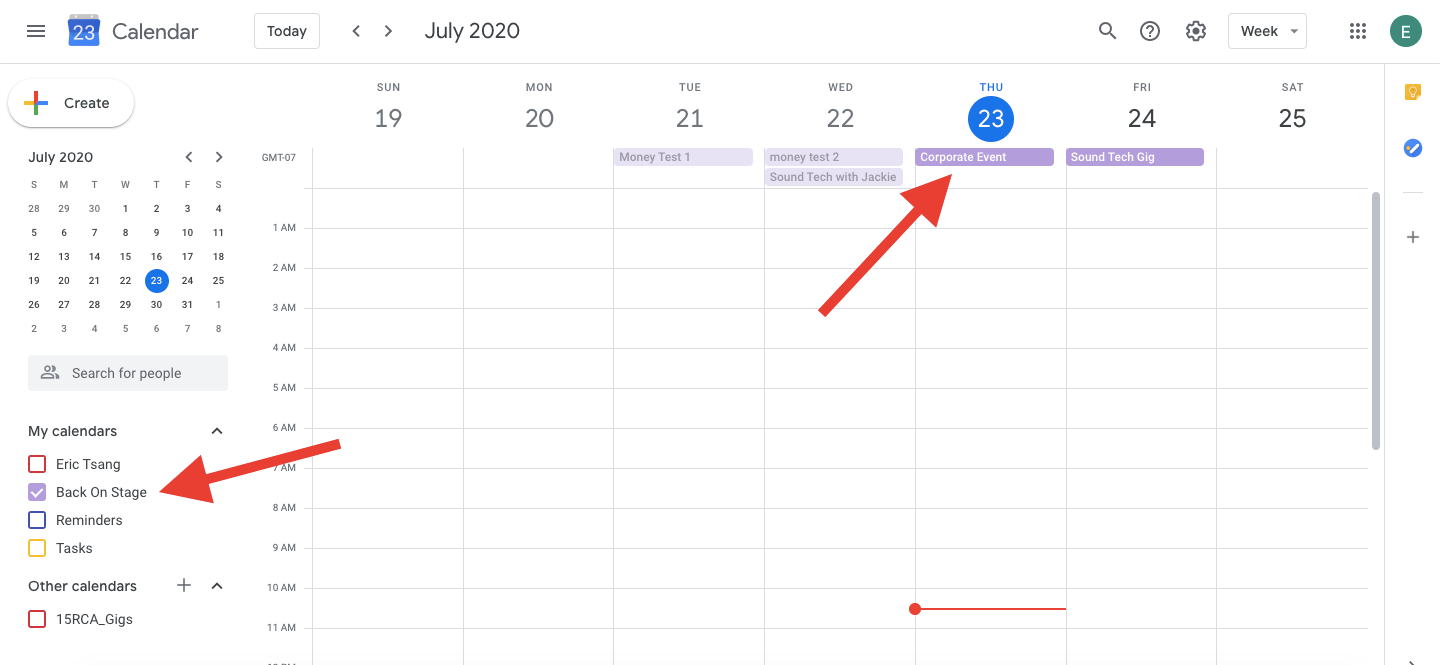
Task: Toggle the 15RCA_Gigs calendar checkbox
Action: (37, 619)
